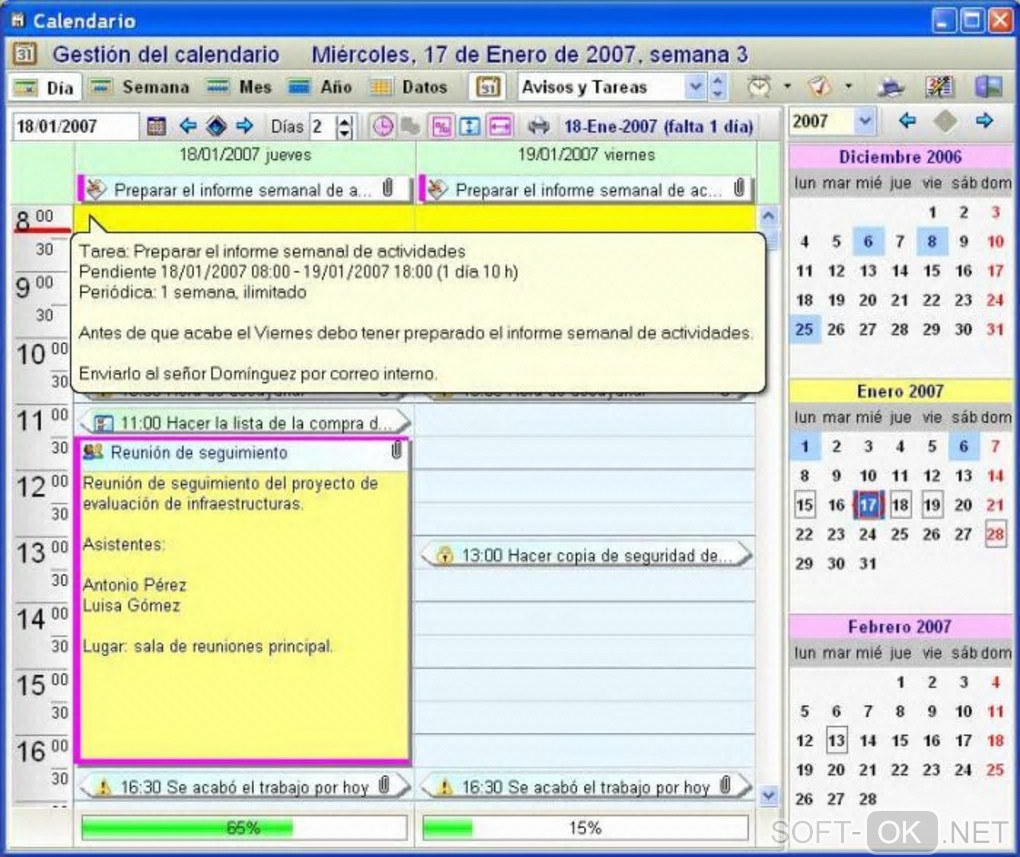Click the paperclip on Reunión de seguimiento

point(397,450)
